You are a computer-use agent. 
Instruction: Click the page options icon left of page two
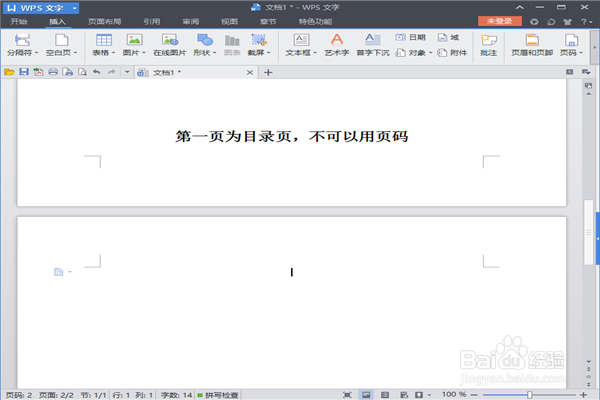coord(59,272)
